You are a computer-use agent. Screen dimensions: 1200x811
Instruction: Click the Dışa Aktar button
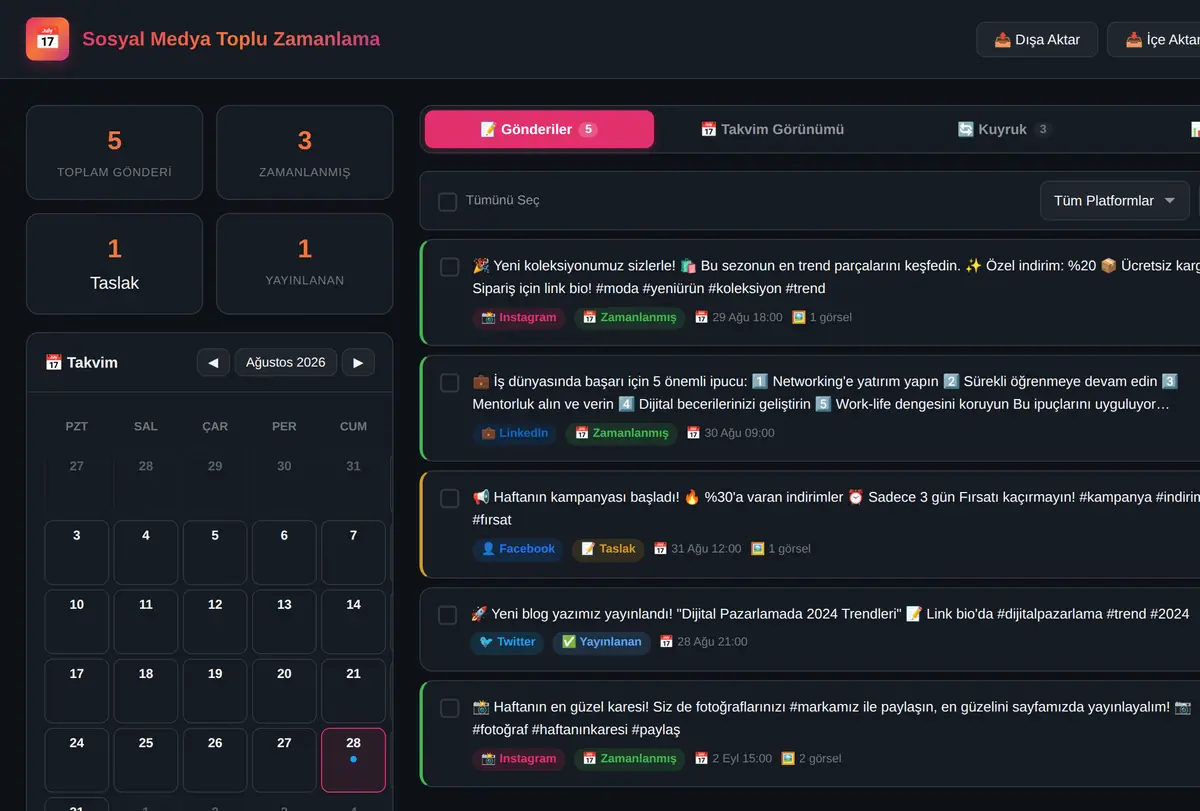pos(1037,40)
